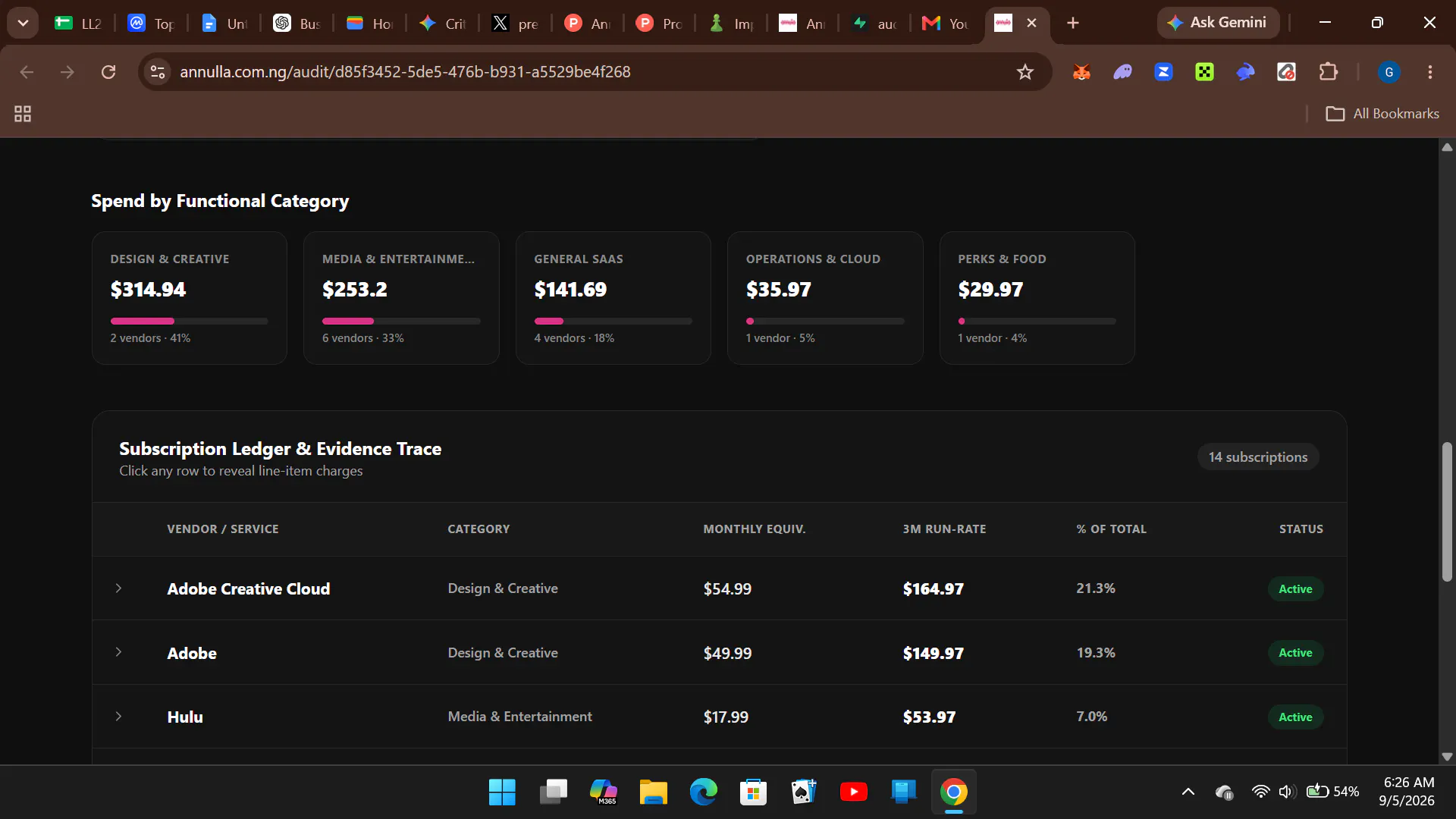The height and width of the screenshot is (819, 1456).
Task: Open the Extensions puzzle piece menu
Action: [1328, 72]
